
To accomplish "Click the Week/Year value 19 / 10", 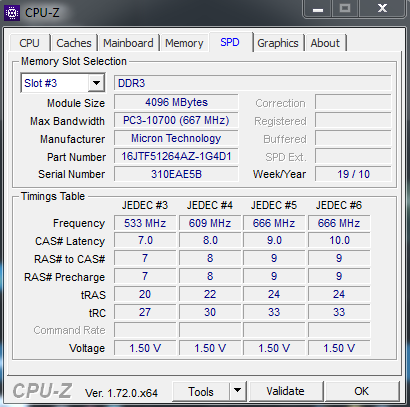I will click(x=353, y=174).
